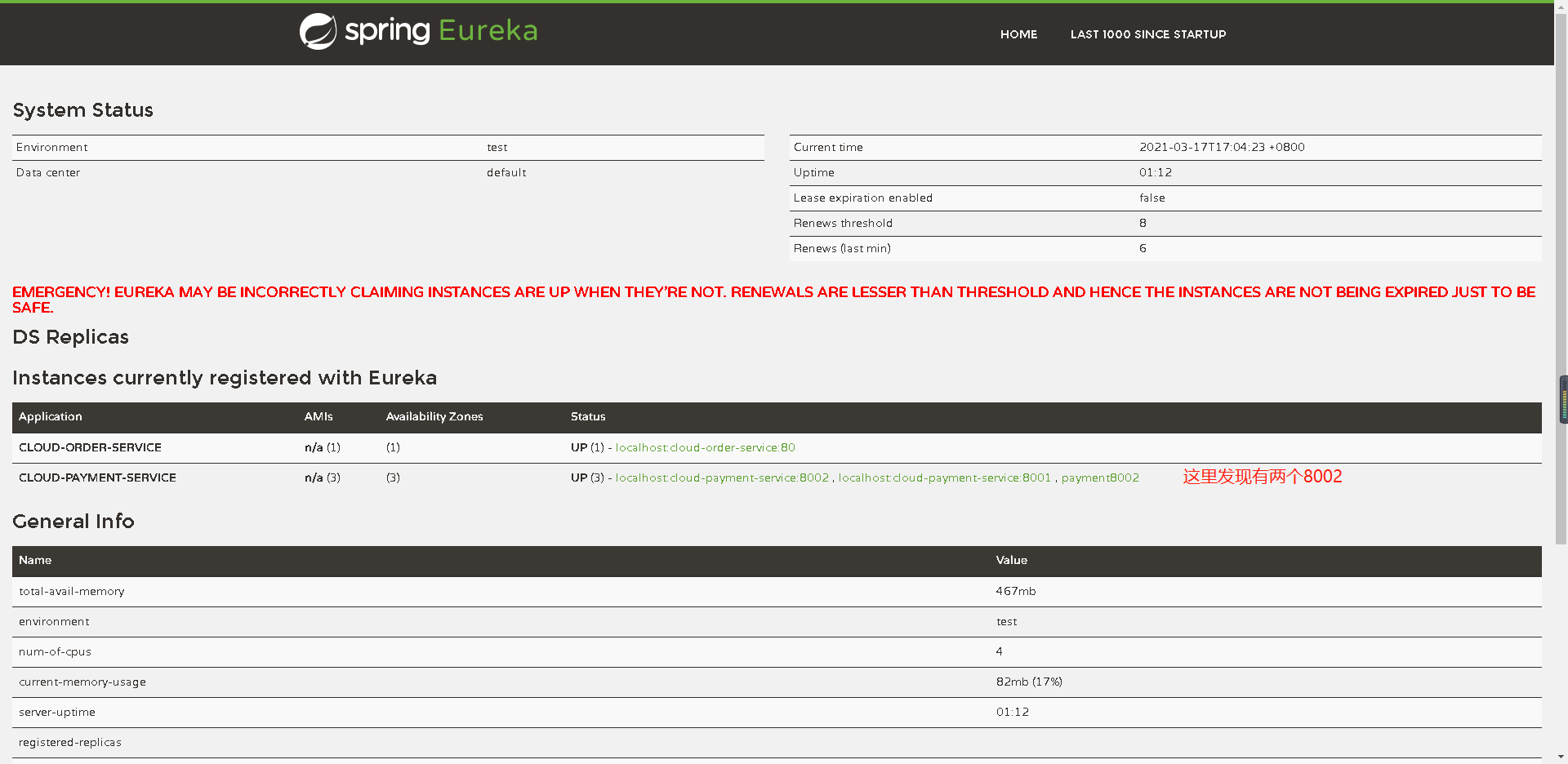Image resolution: width=1568 pixels, height=764 pixels.
Task: Click the scrollbar down arrow
Action: point(1561,757)
